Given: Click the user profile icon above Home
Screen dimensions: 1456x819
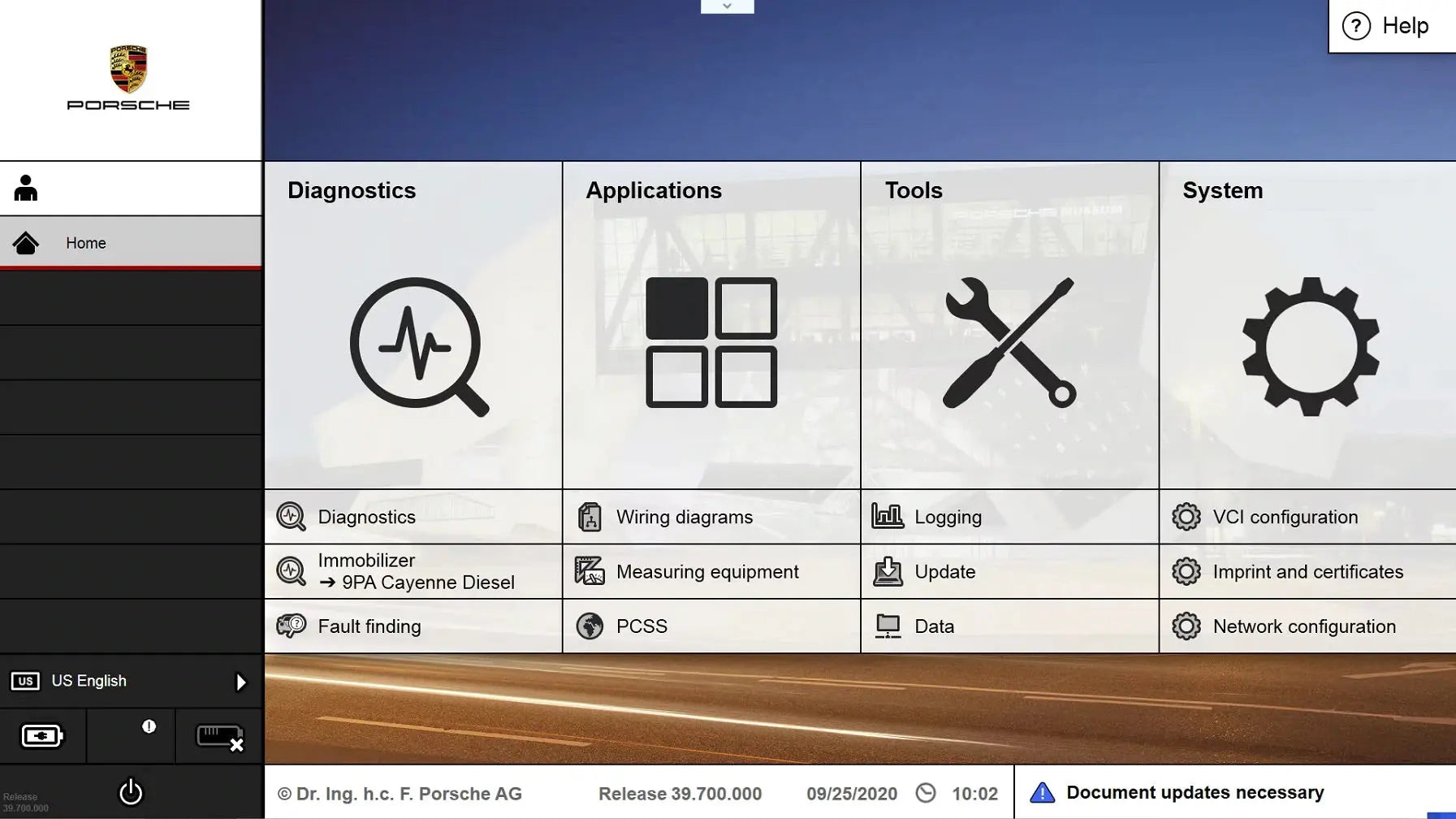Looking at the screenshot, I should pyautogui.click(x=25, y=188).
